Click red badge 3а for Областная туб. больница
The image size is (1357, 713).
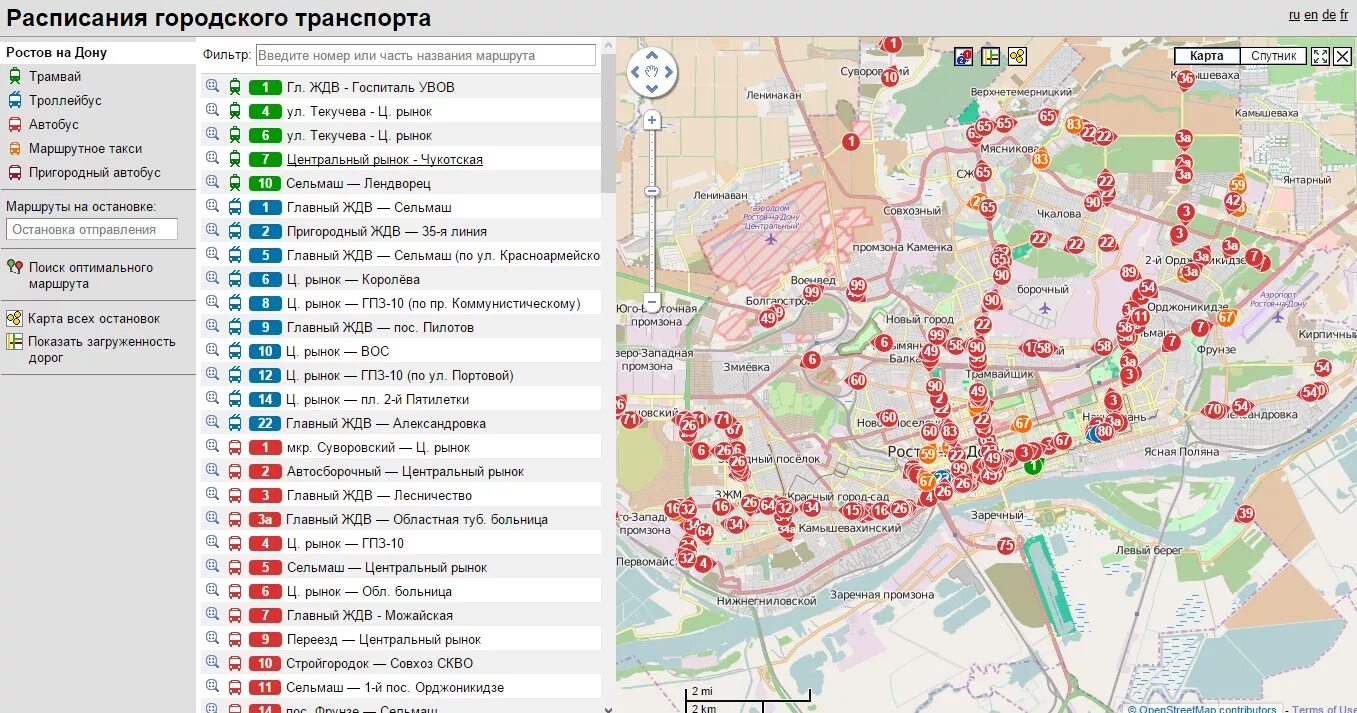[x=265, y=519]
